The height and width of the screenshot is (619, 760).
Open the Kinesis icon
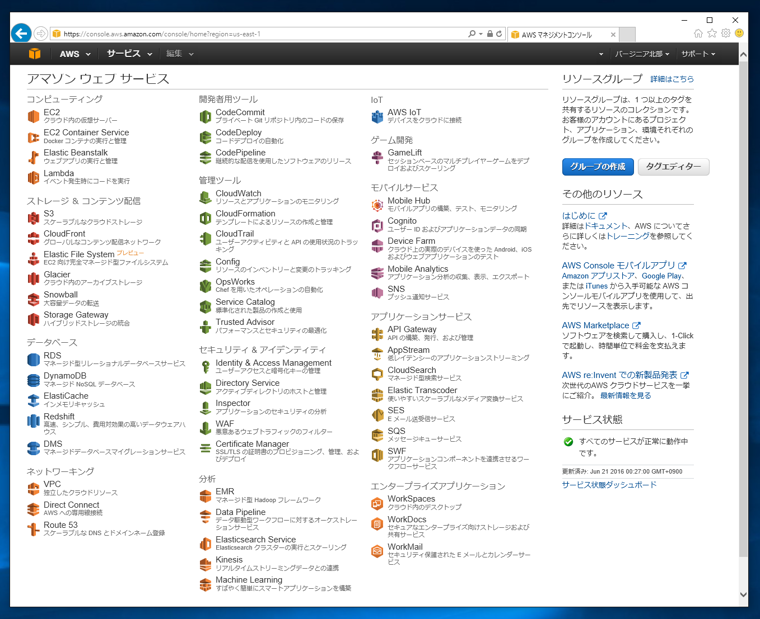click(x=206, y=564)
